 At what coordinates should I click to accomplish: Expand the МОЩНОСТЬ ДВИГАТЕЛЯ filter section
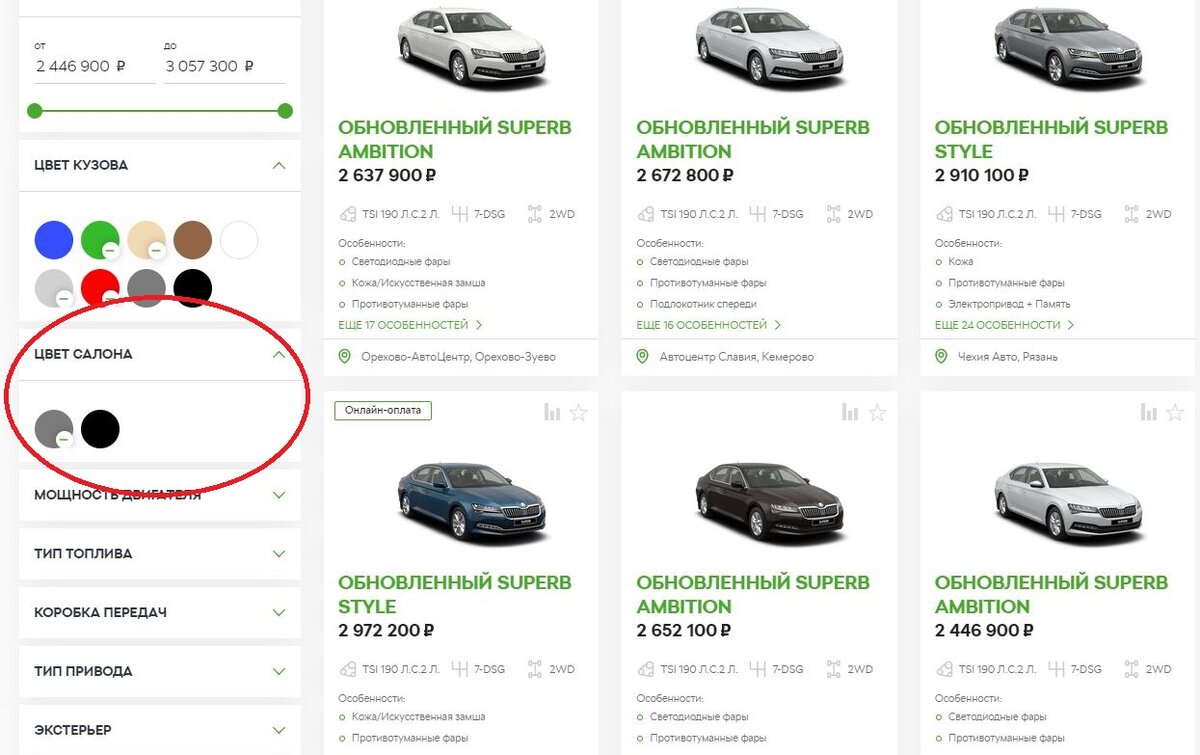pyautogui.click(x=160, y=494)
